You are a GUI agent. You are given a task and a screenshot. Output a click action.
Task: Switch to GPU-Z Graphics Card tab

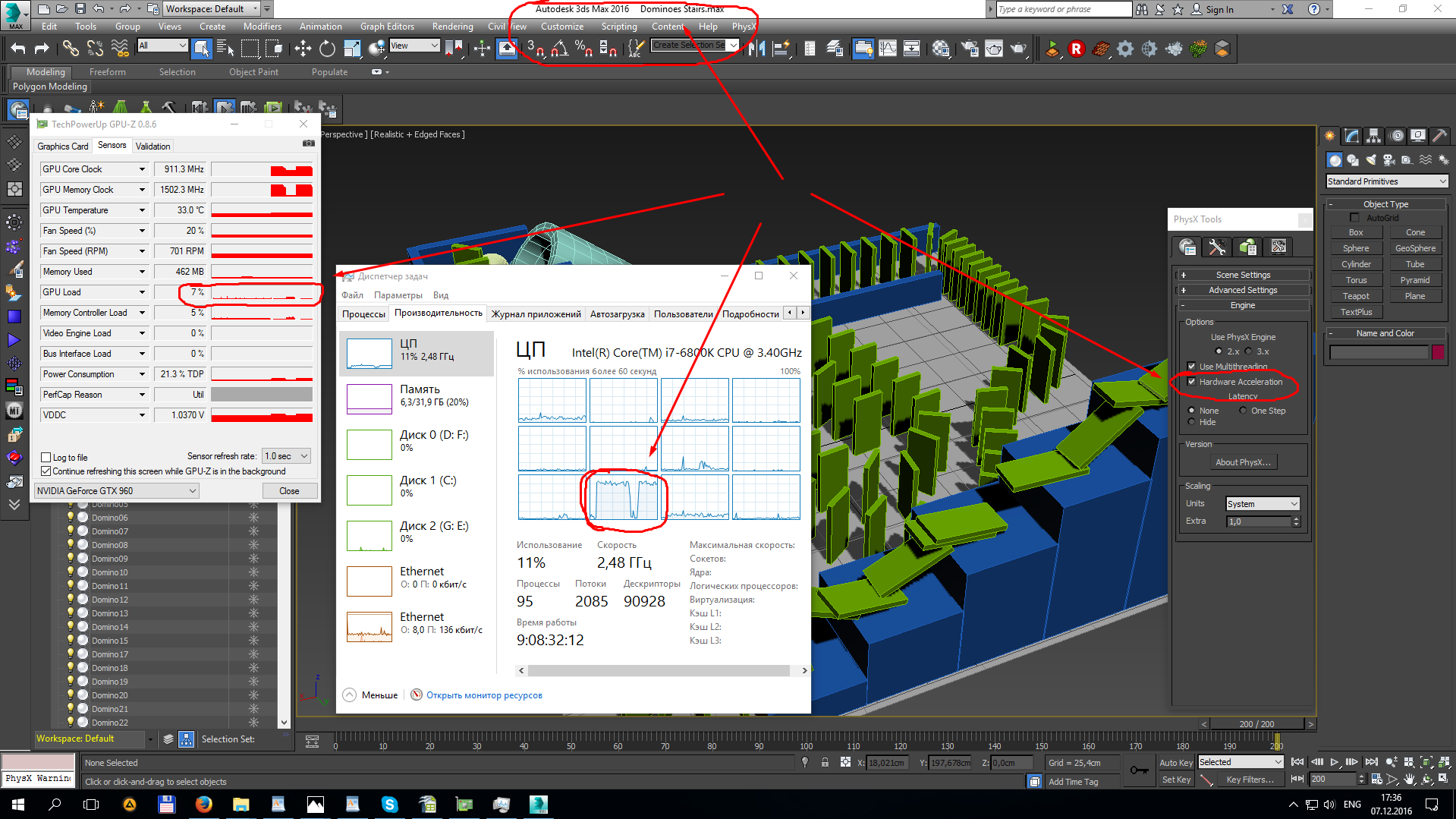(x=63, y=146)
